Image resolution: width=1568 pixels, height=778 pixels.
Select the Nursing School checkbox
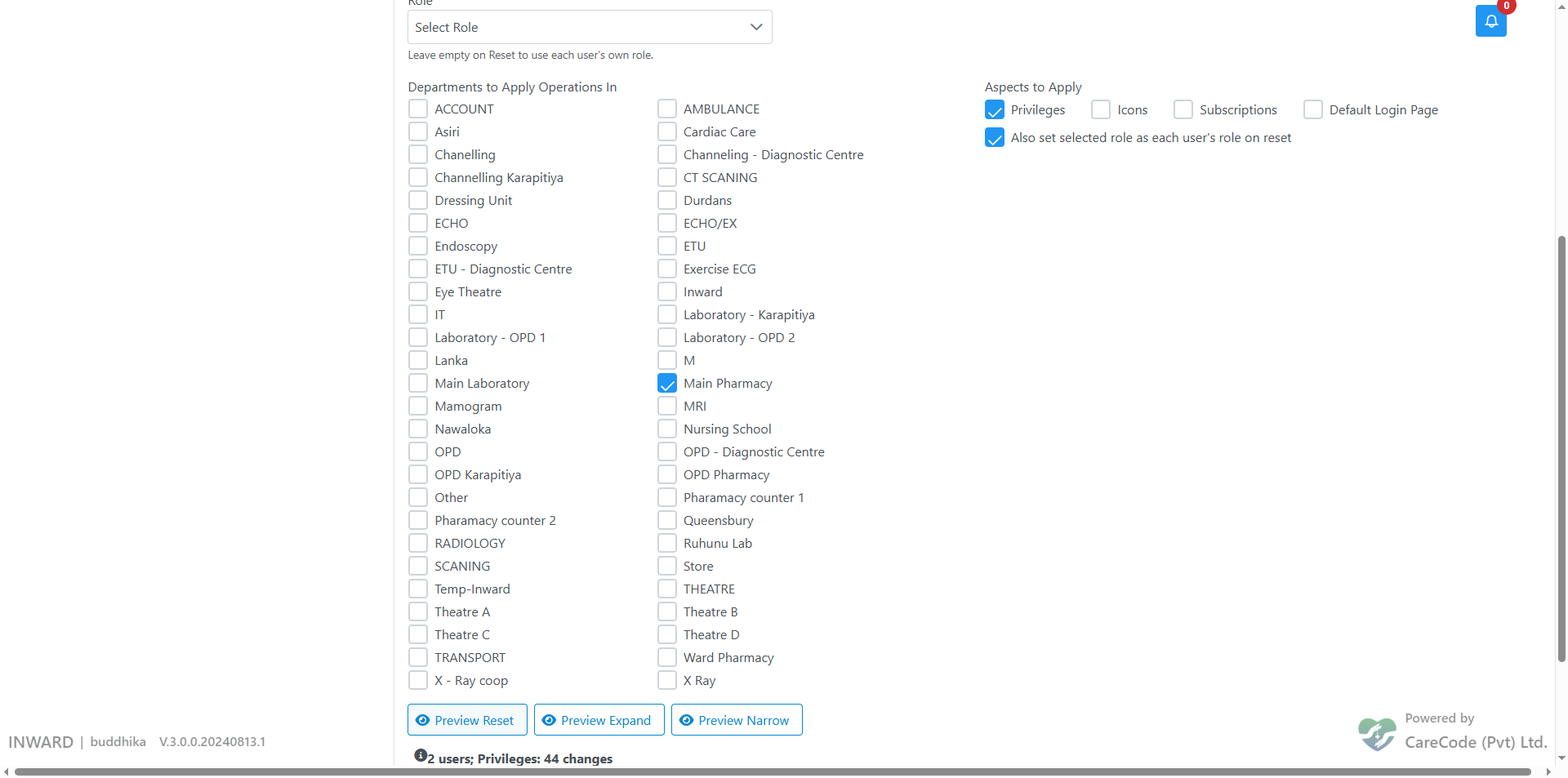666,429
